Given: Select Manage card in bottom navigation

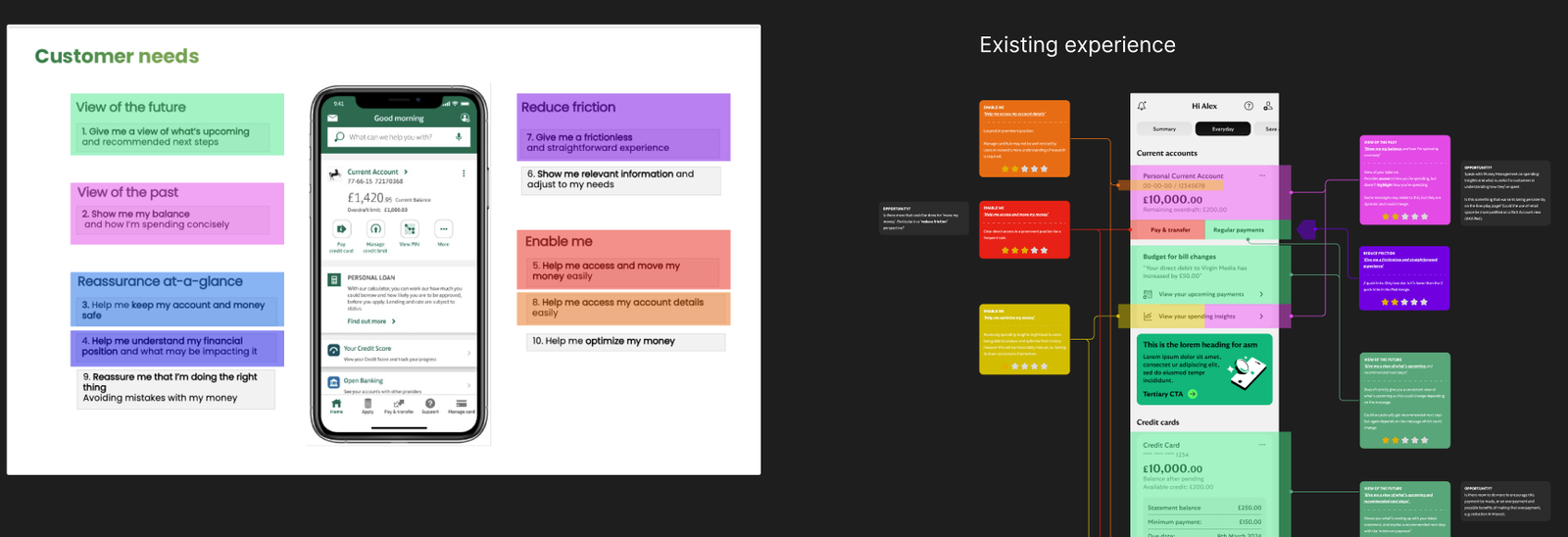Looking at the screenshot, I should (462, 406).
